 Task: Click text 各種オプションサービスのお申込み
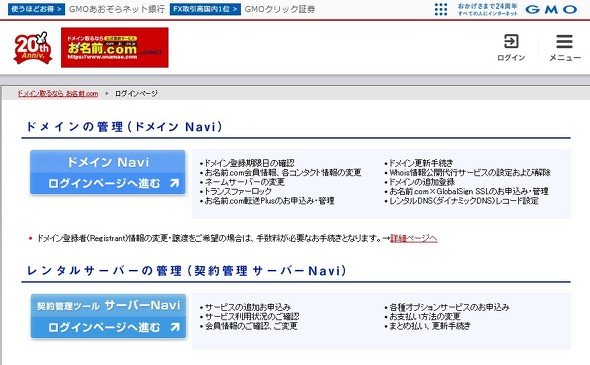pyautogui.click(x=449, y=307)
